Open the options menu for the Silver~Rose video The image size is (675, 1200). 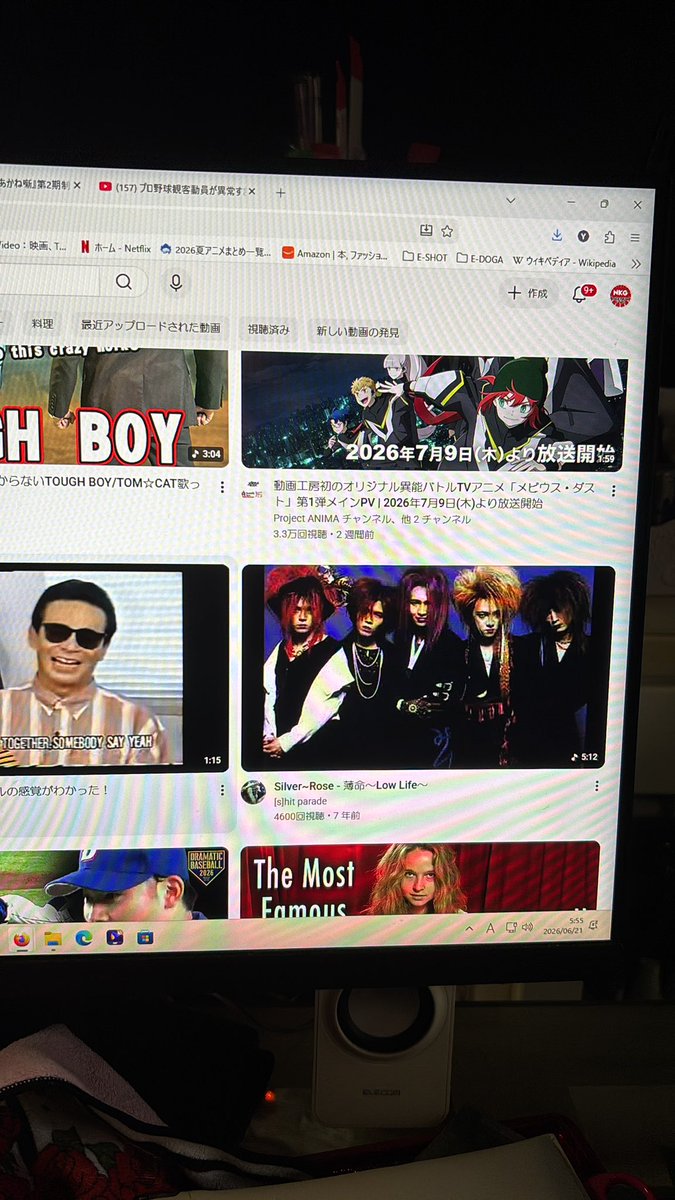point(598,786)
